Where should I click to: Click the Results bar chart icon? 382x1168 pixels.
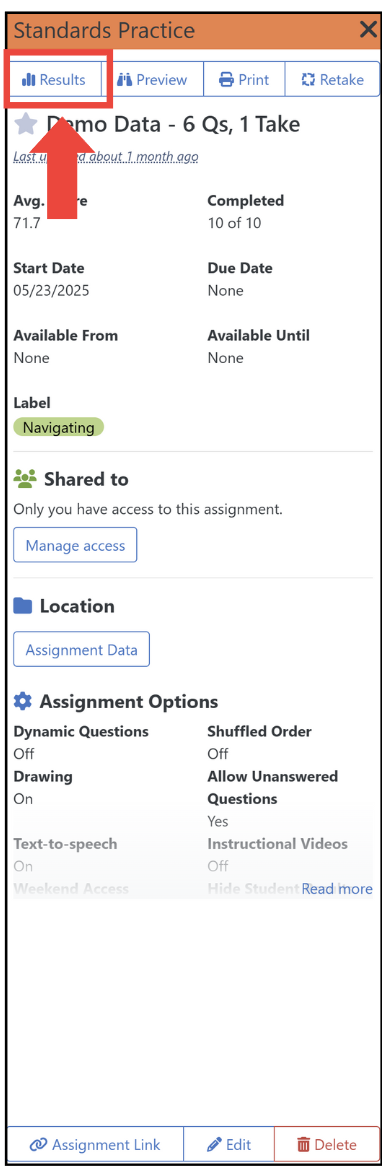coord(29,80)
